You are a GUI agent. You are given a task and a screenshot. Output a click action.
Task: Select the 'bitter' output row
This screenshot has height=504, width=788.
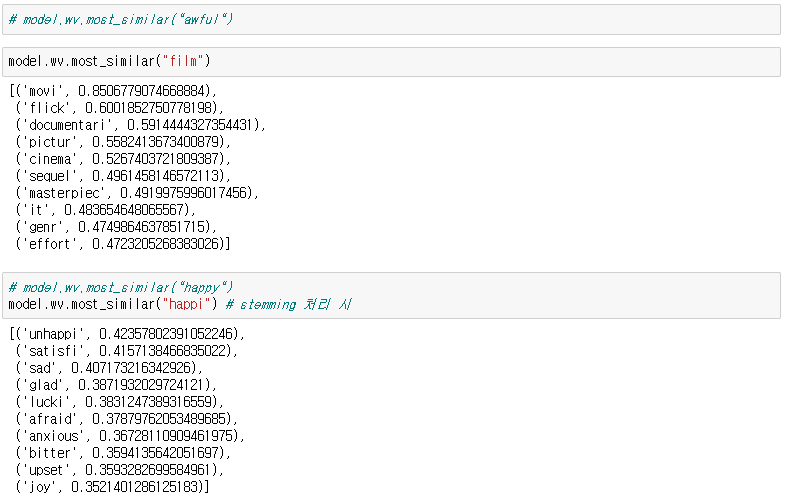click(x=123, y=453)
